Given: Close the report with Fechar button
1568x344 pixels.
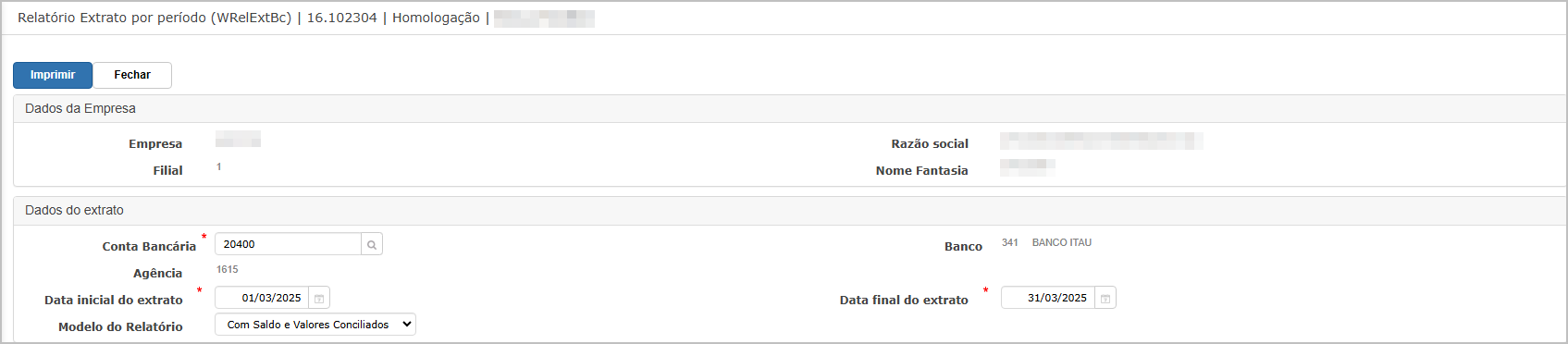Looking at the screenshot, I should tap(132, 75).
